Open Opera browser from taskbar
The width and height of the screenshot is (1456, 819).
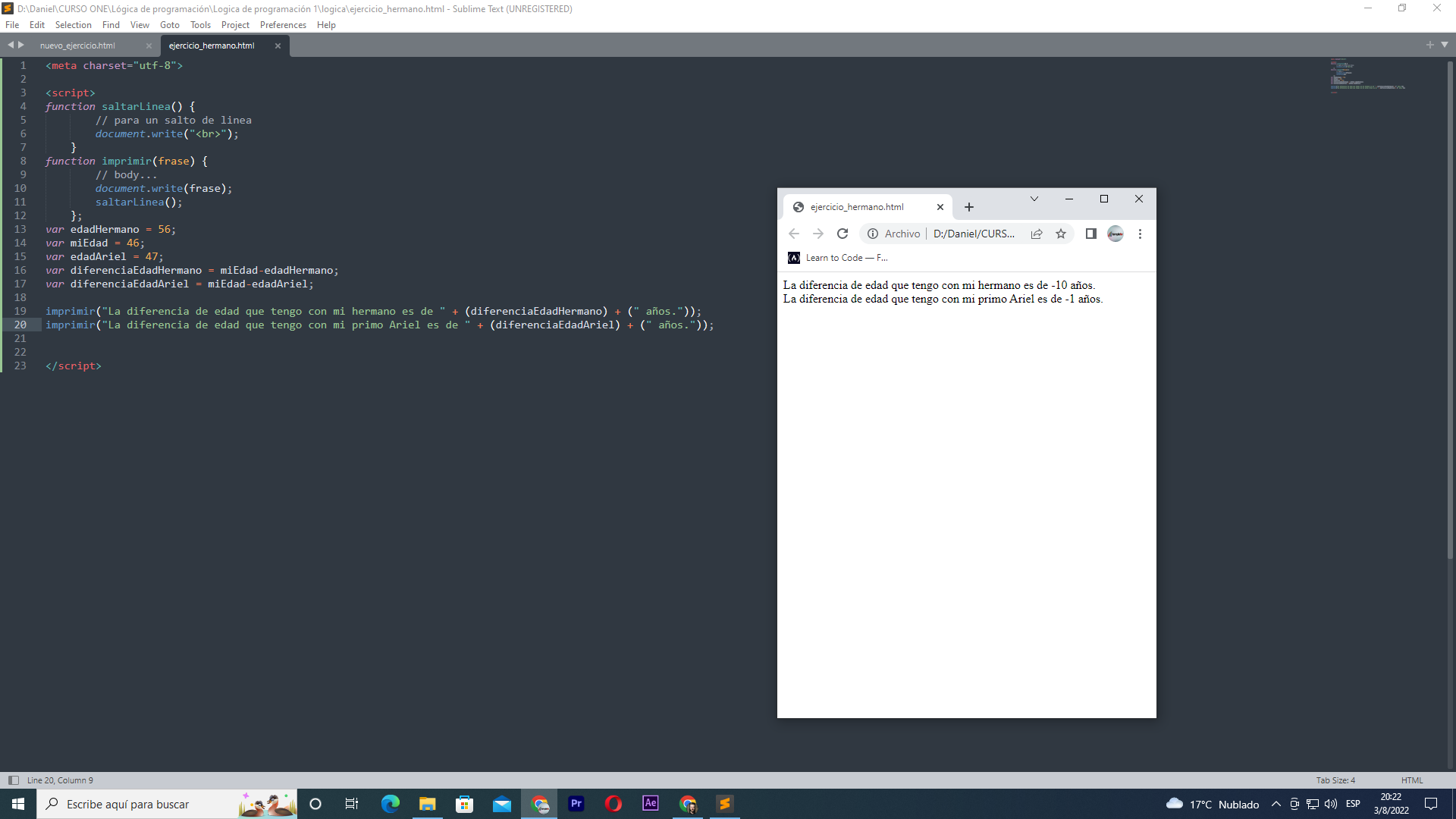[x=613, y=804]
